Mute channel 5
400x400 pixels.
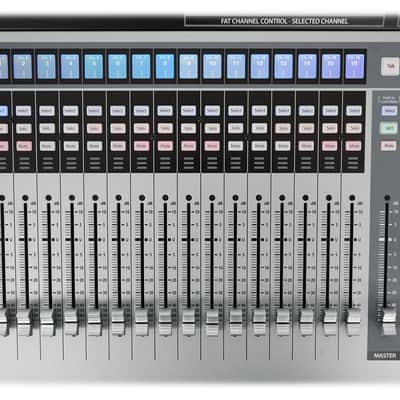pyautogui.click(x=94, y=146)
